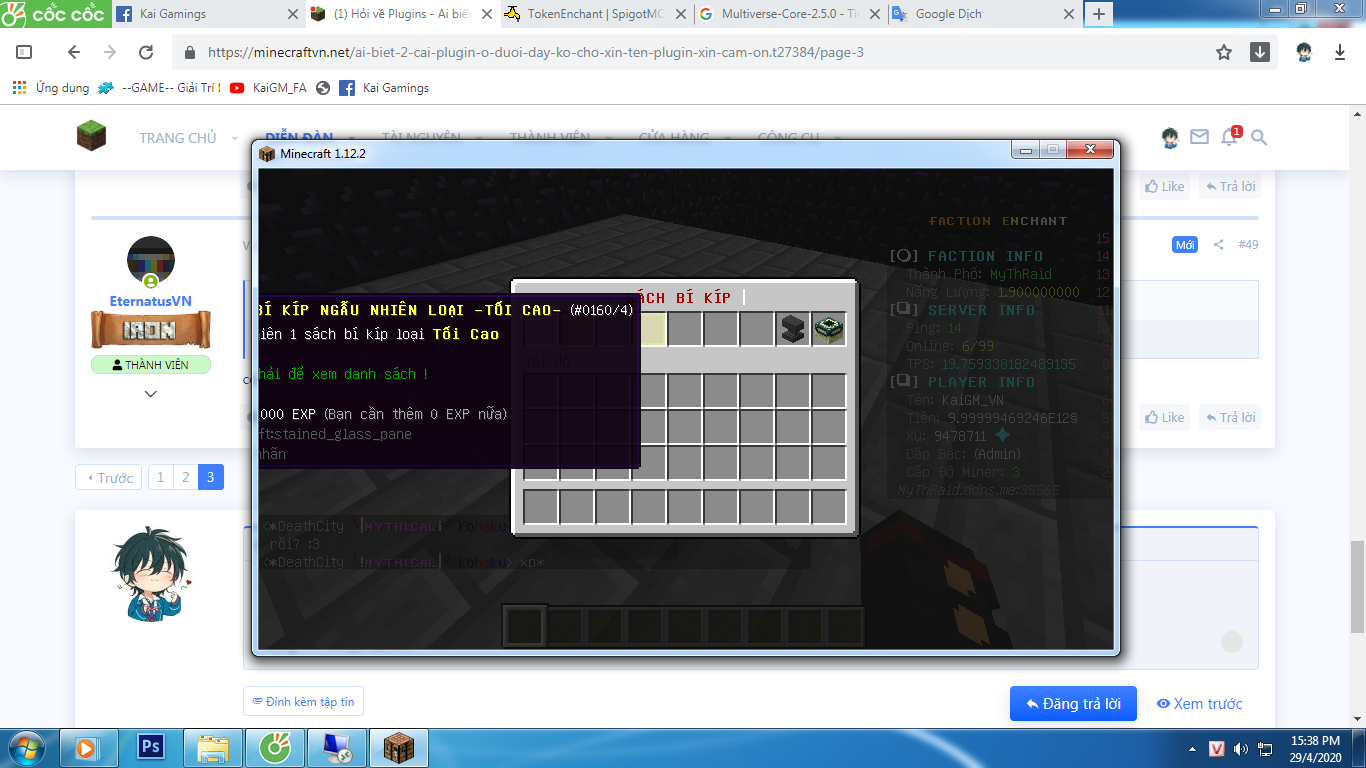Viewport: 1366px width, 768px height.
Task: Submit reply with Đăng trả lời
Action: pos(1074,704)
